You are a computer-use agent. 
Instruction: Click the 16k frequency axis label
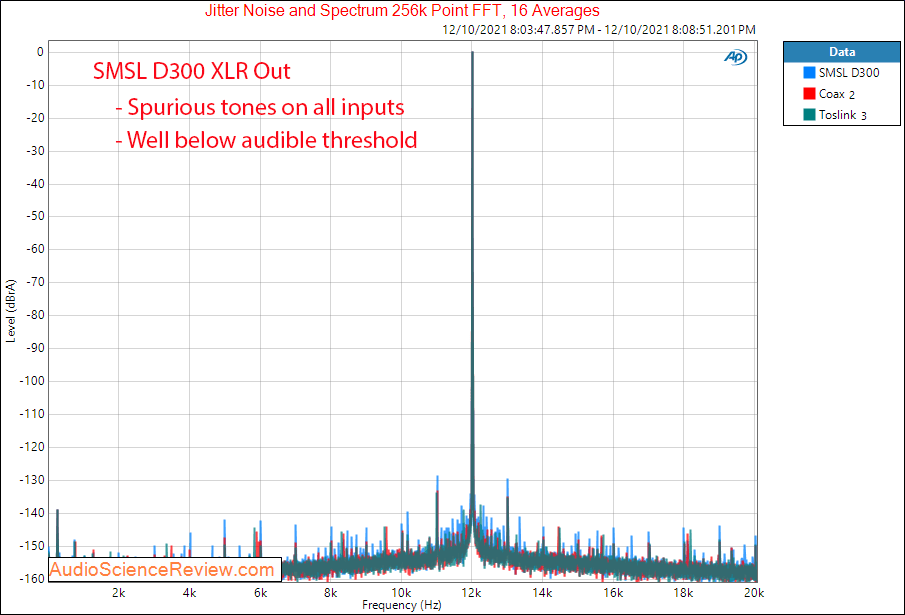pos(613,593)
